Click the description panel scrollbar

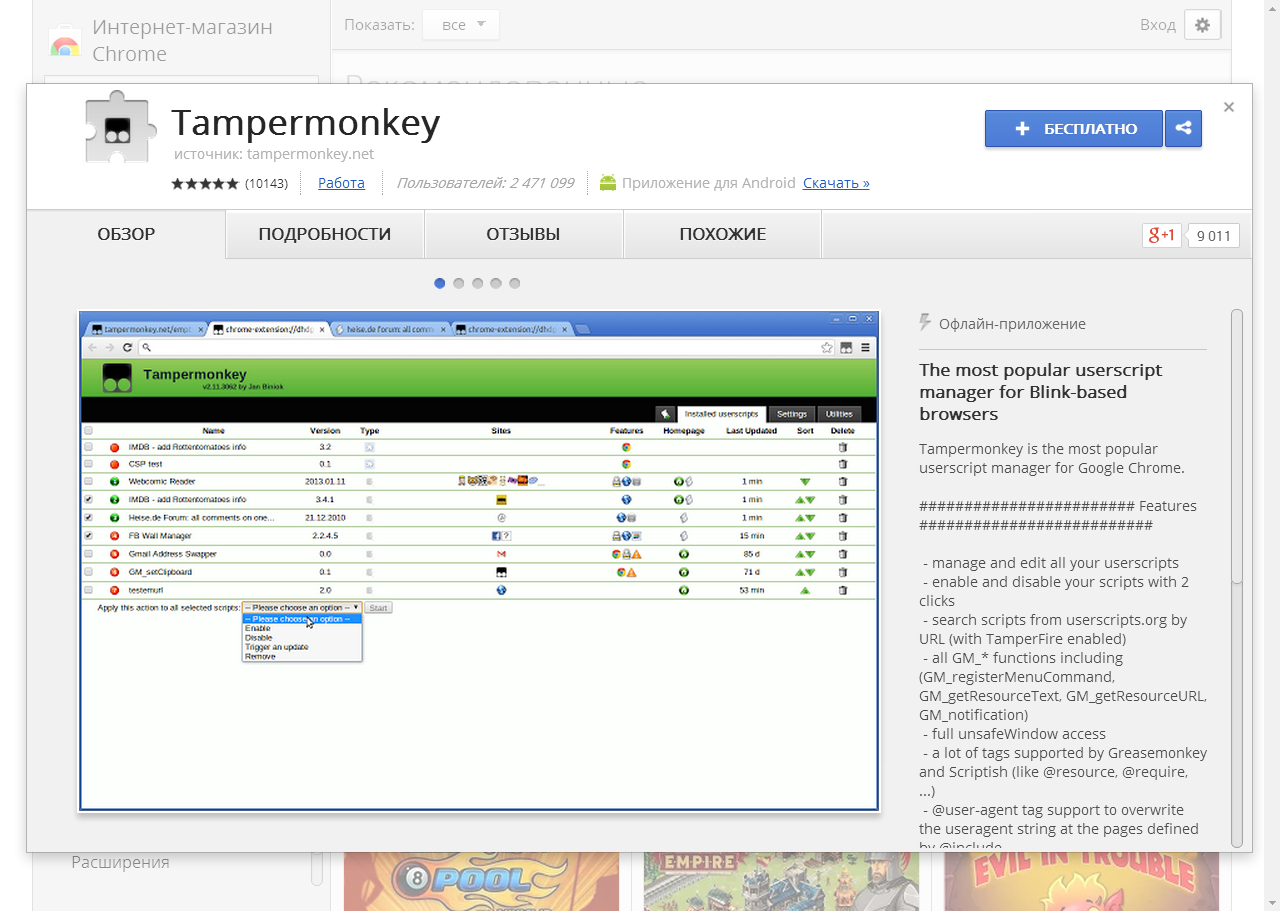pos(1237,577)
